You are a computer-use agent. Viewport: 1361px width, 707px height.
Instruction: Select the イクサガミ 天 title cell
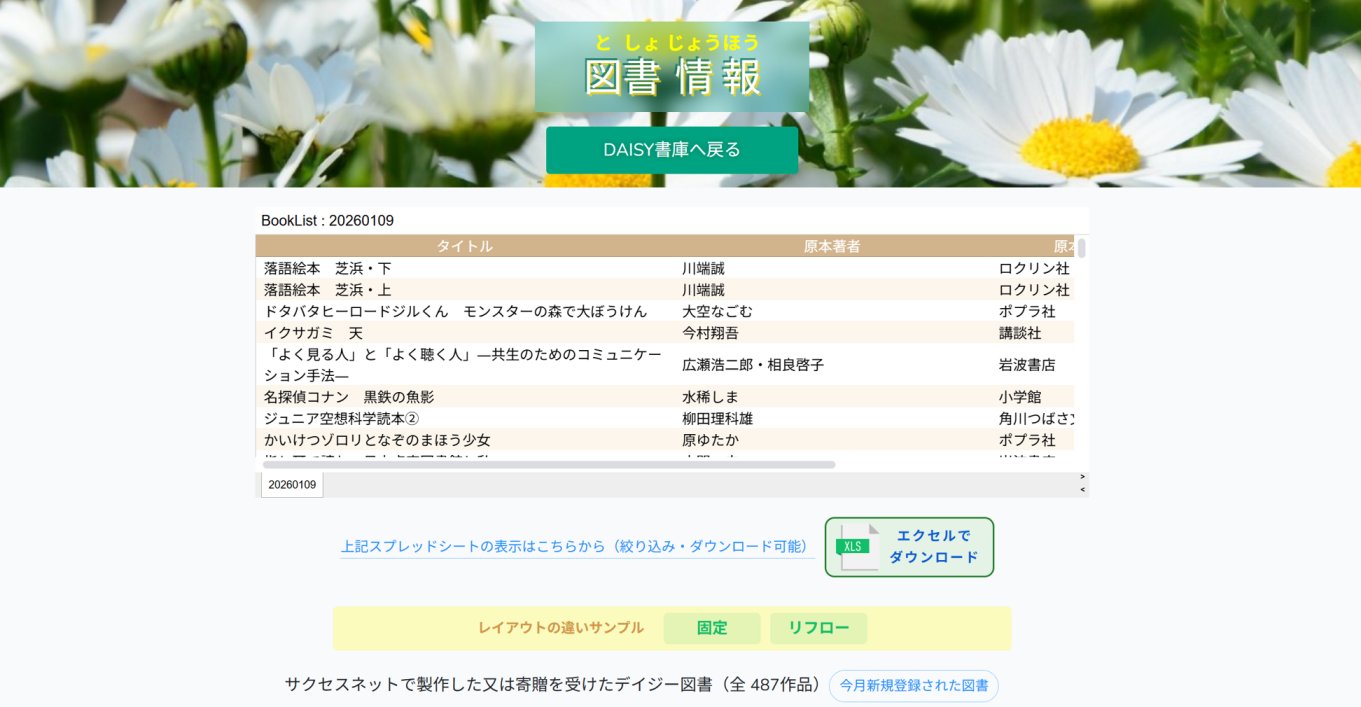point(313,333)
